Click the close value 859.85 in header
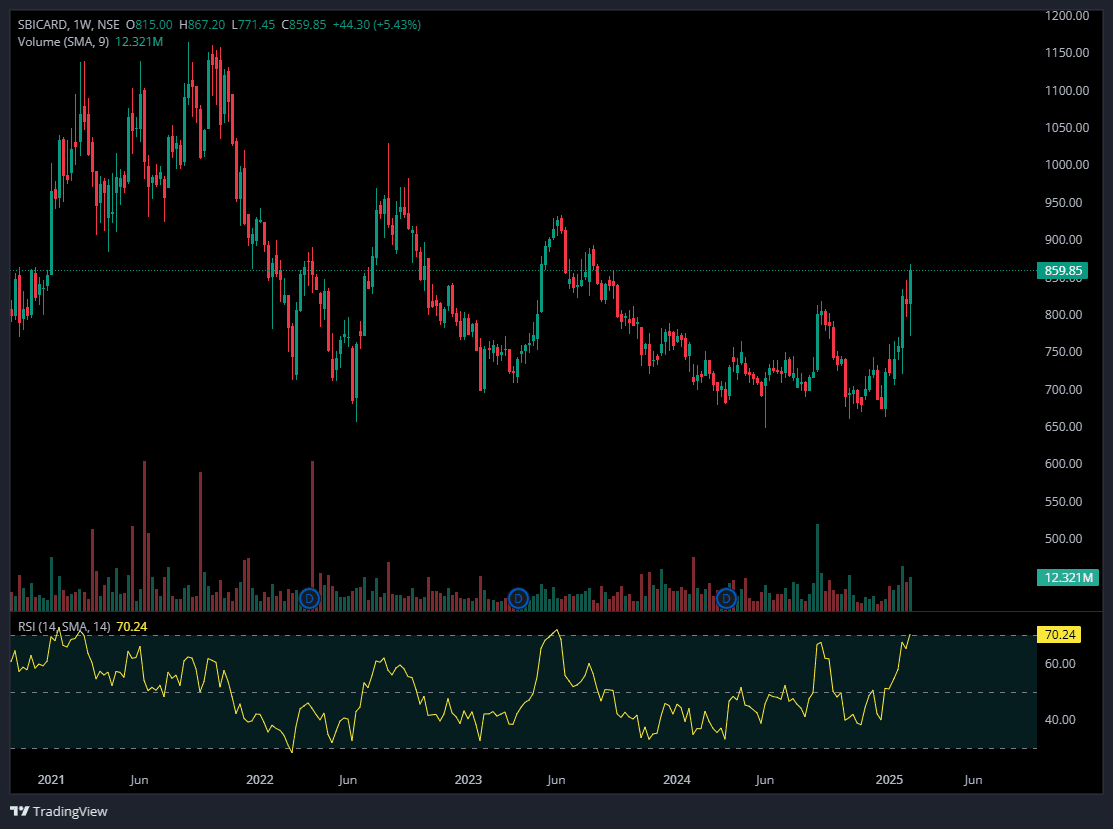The height and width of the screenshot is (829, 1113). tap(308, 25)
